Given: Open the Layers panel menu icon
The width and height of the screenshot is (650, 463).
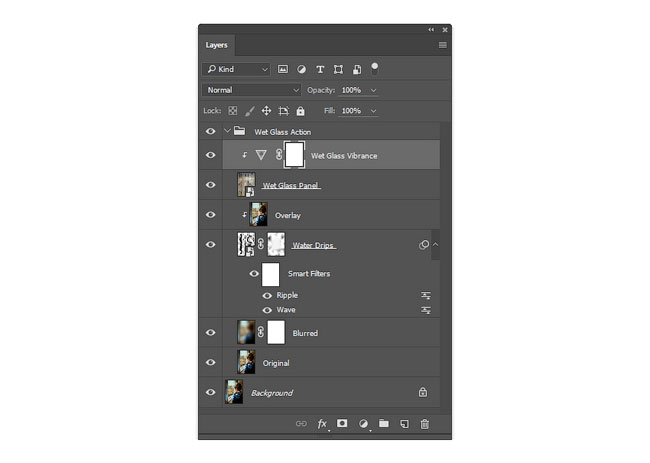Looking at the screenshot, I should (443, 45).
